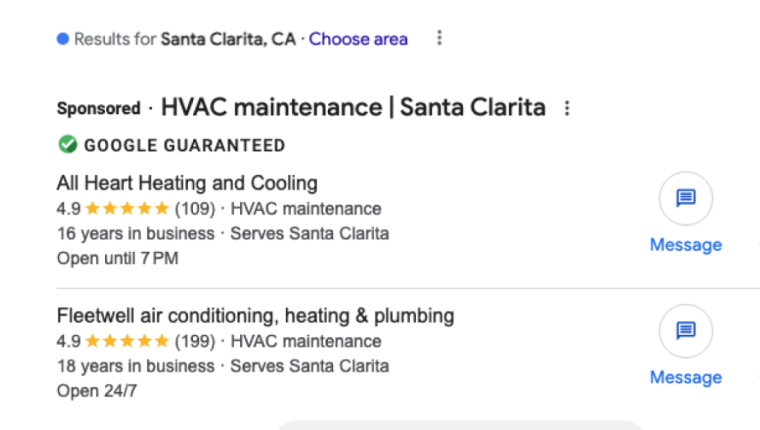
Task: Click the GOOGLE GUARANTEED text label
Action: point(184,146)
